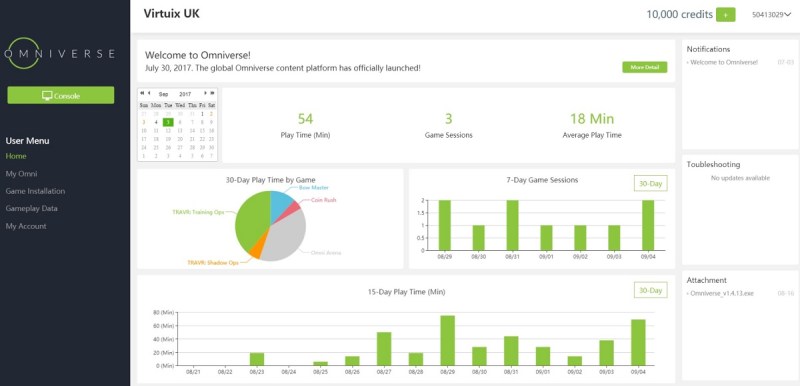Open the 50413029 account dropdown
The width and height of the screenshot is (800, 386).
coord(771,15)
